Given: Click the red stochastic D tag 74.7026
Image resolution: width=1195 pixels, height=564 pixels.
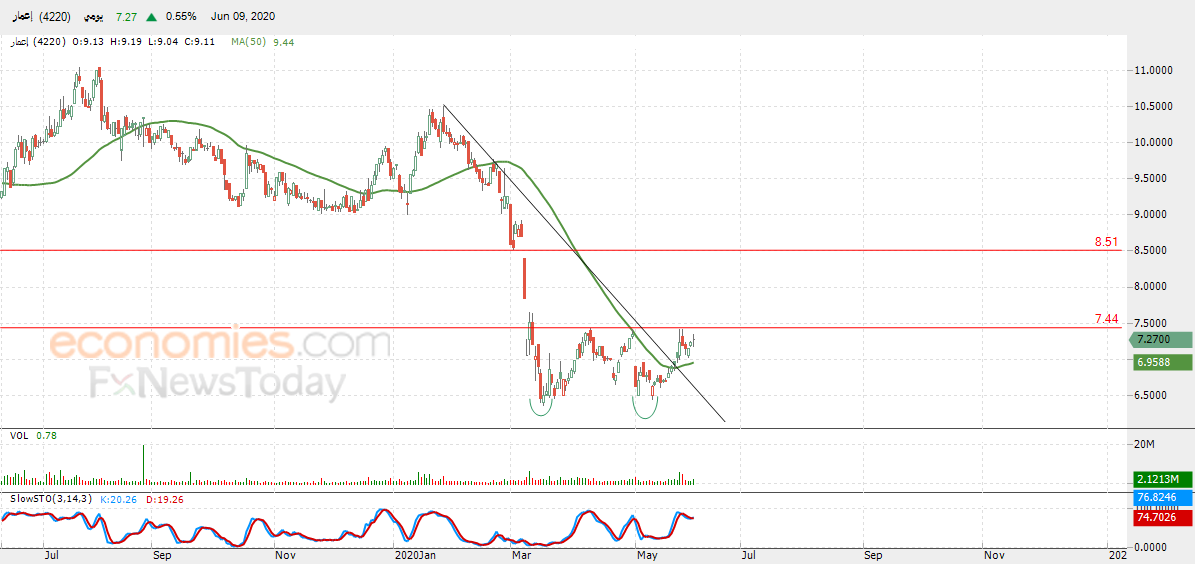Looking at the screenshot, I should click(1160, 517).
